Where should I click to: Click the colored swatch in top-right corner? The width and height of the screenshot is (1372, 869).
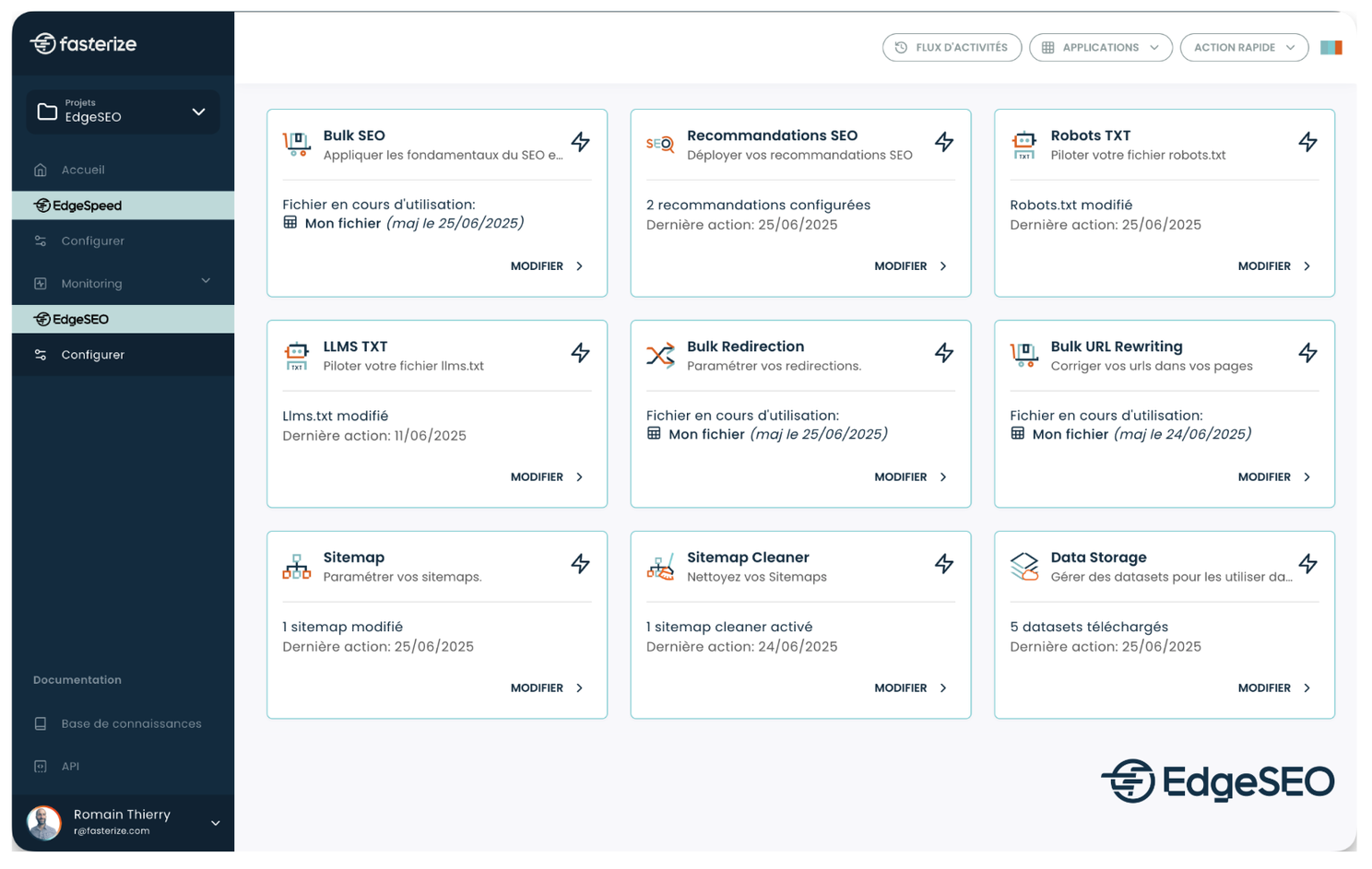pos(1331,48)
